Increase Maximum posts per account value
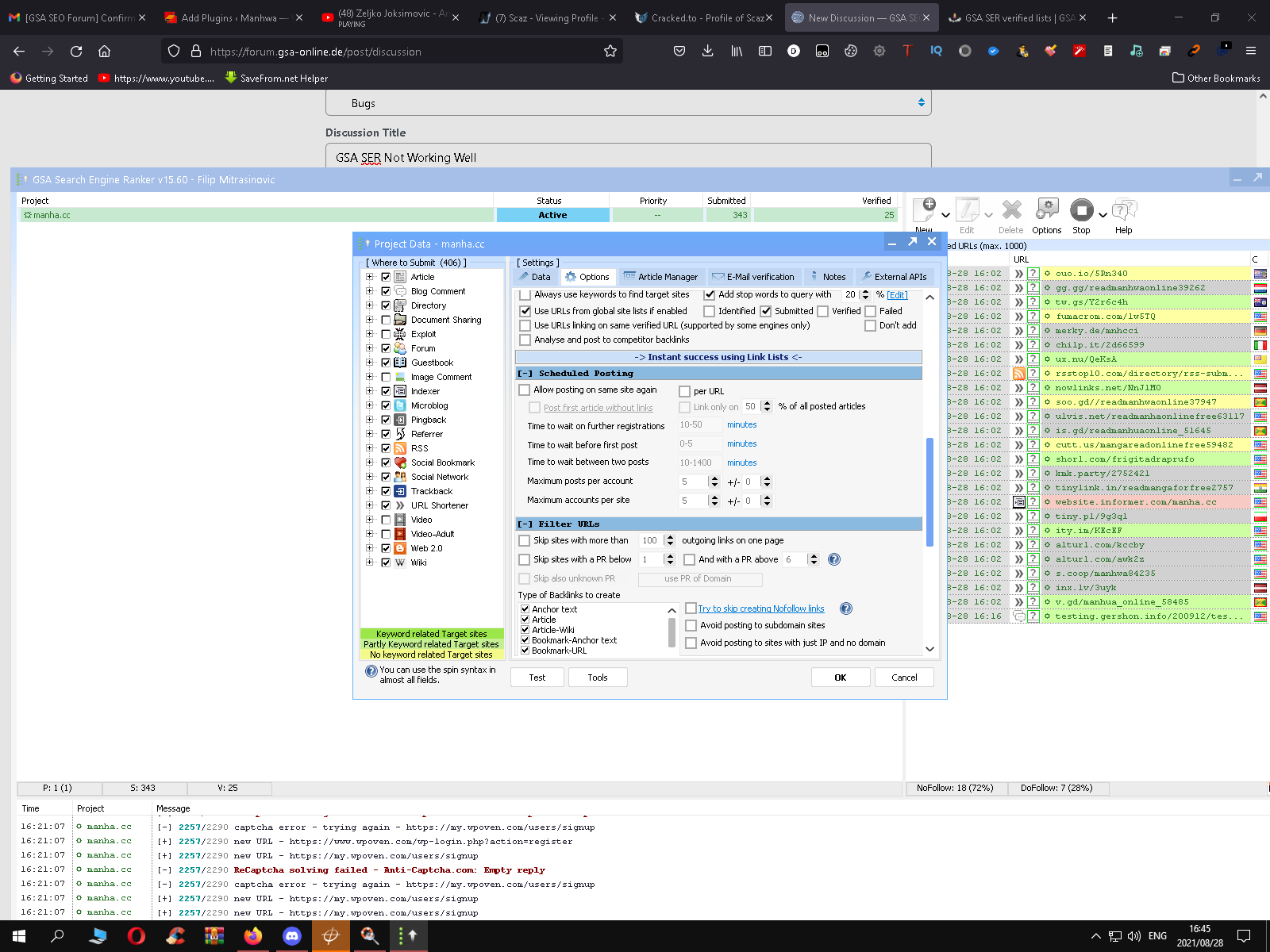This screenshot has height=952, width=1270. (714, 478)
